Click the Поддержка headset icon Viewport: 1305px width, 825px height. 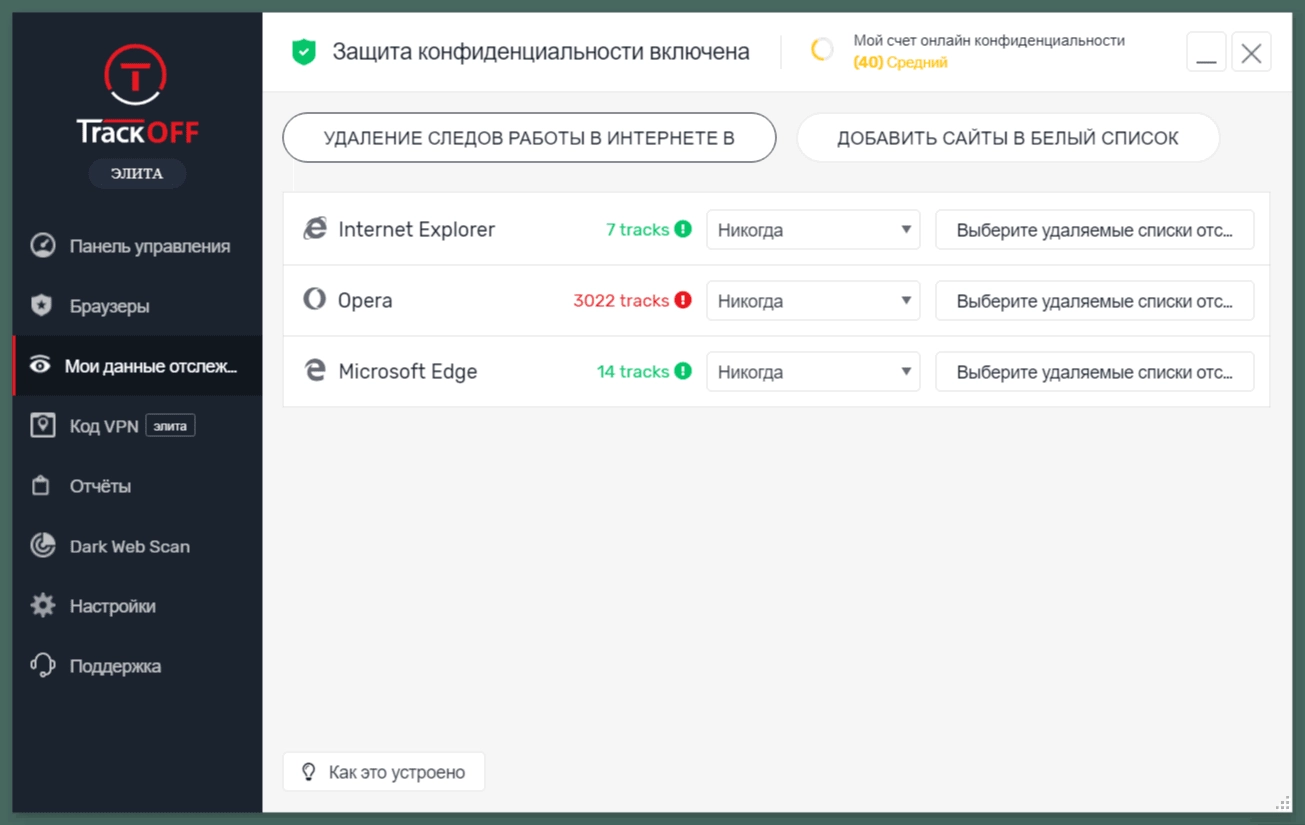tap(42, 665)
